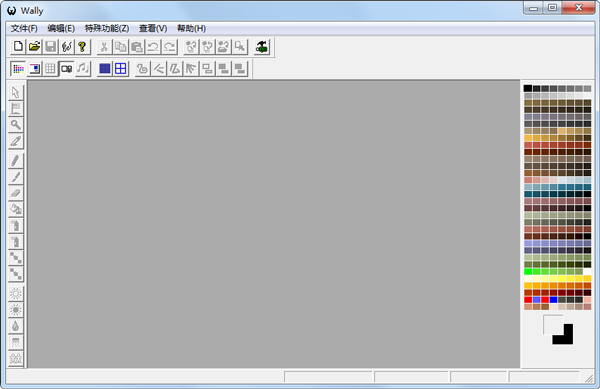Toggle the grid lines toolbar button
Screen dimensions: 600x389
tap(50, 69)
